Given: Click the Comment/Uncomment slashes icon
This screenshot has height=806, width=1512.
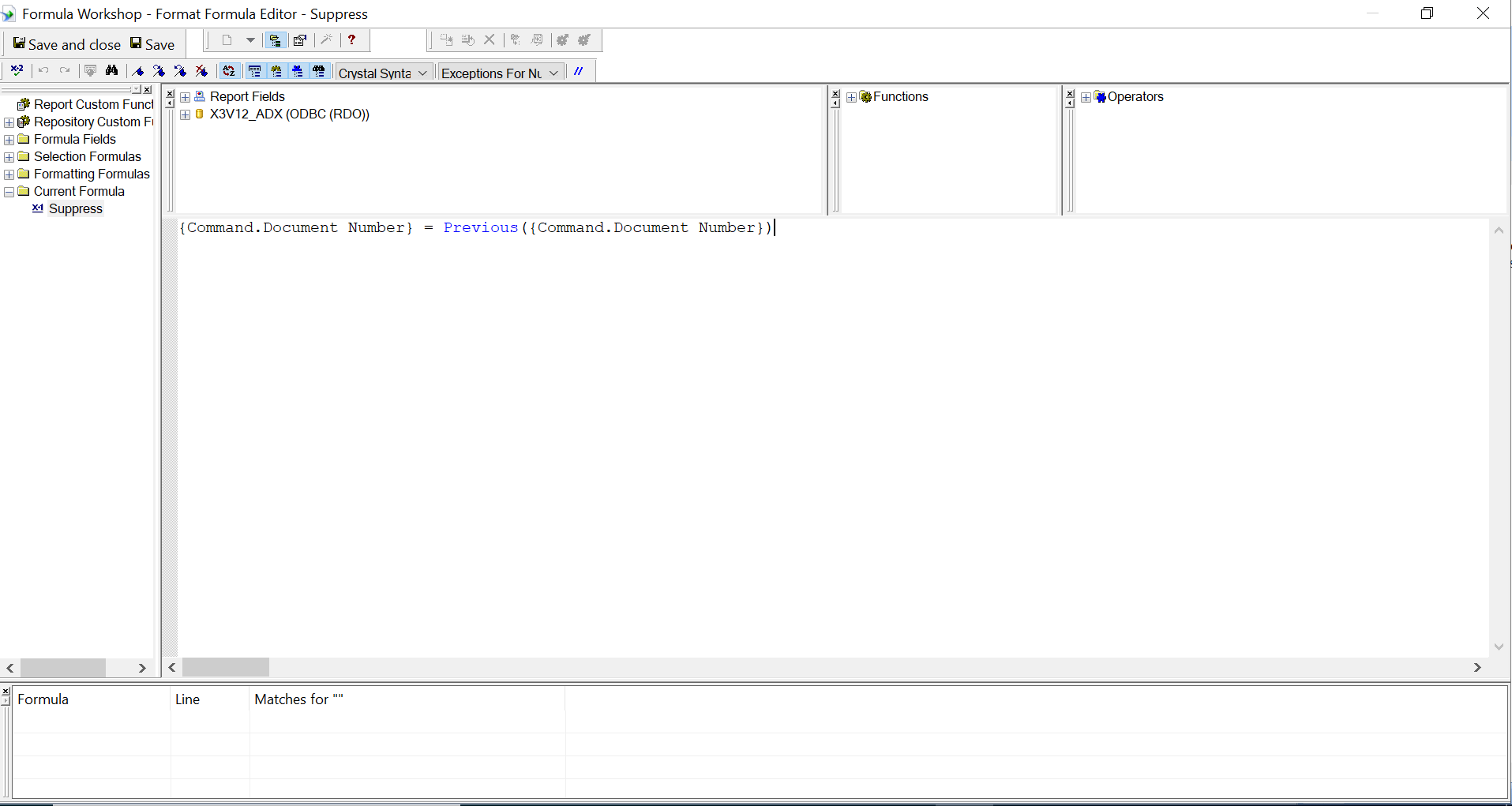Looking at the screenshot, I should [579, 71].
